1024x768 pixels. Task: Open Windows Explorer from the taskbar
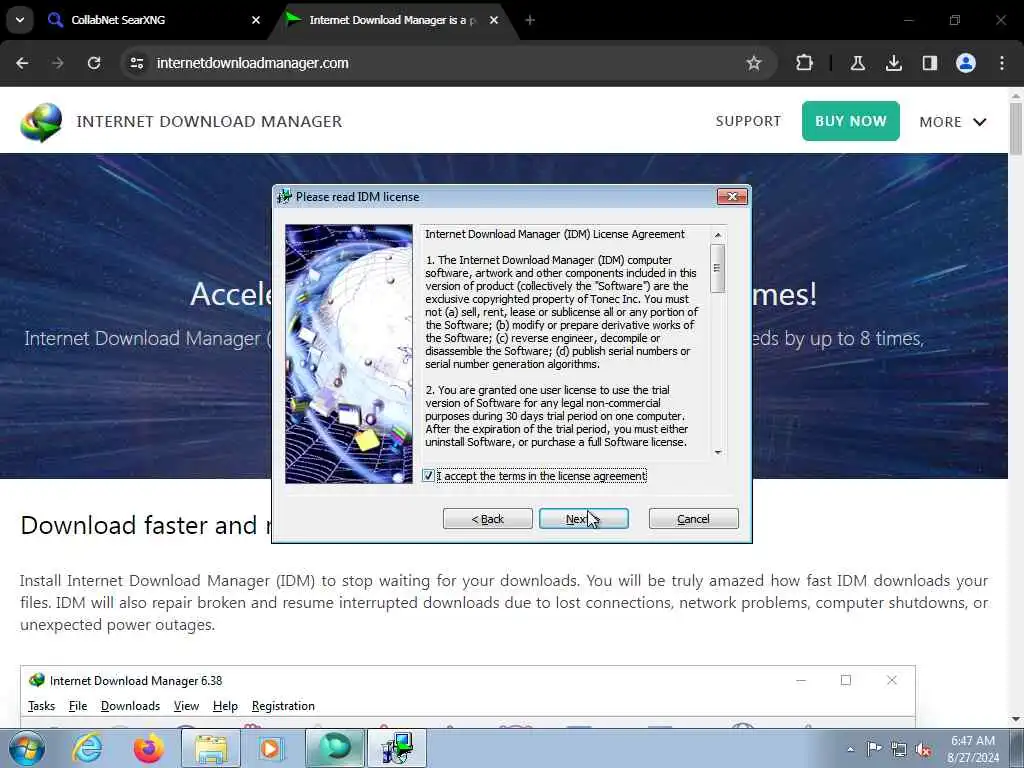click(x=210, y=748)
